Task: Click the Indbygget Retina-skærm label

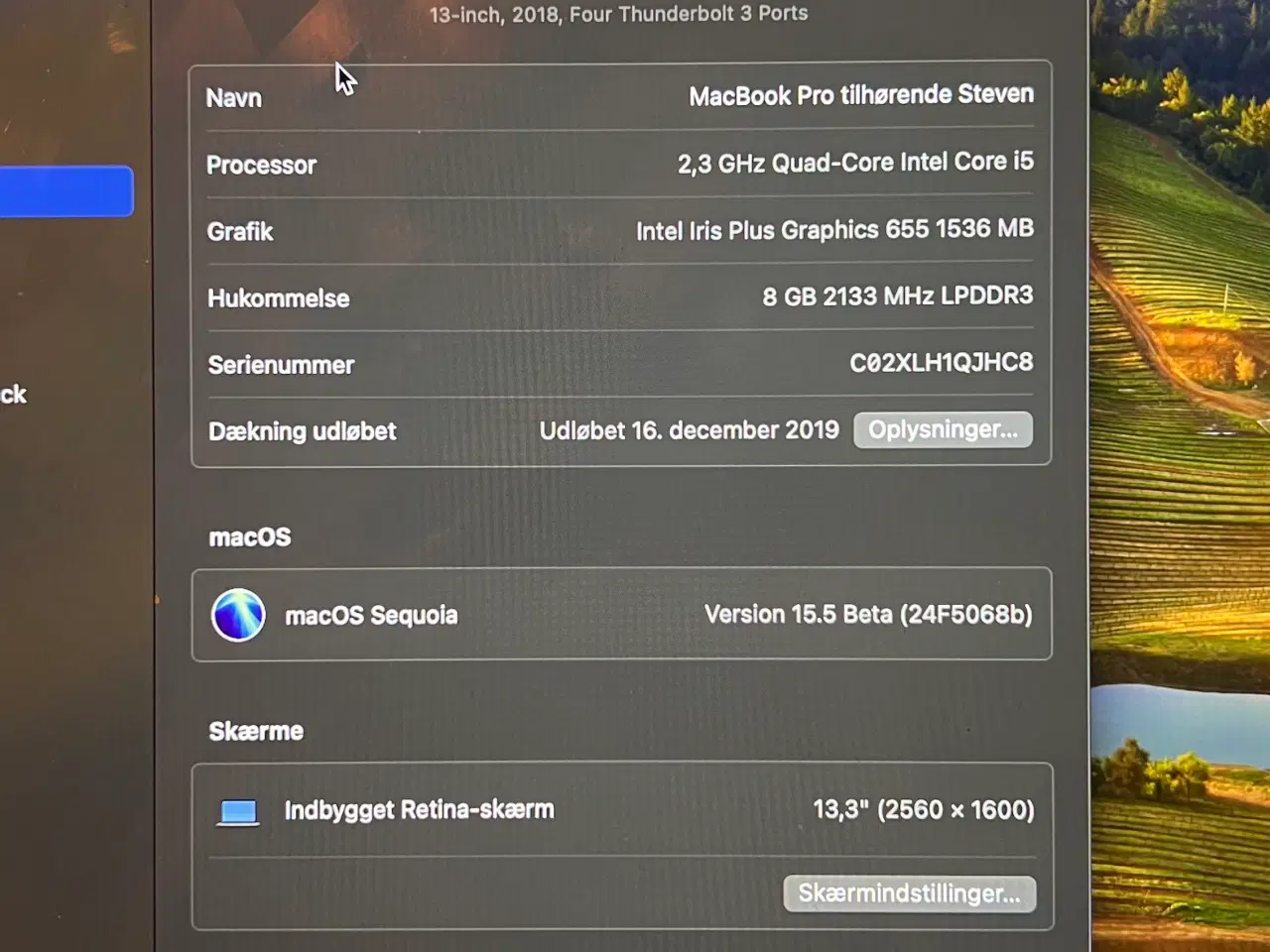Action: (x=419, y=810)
